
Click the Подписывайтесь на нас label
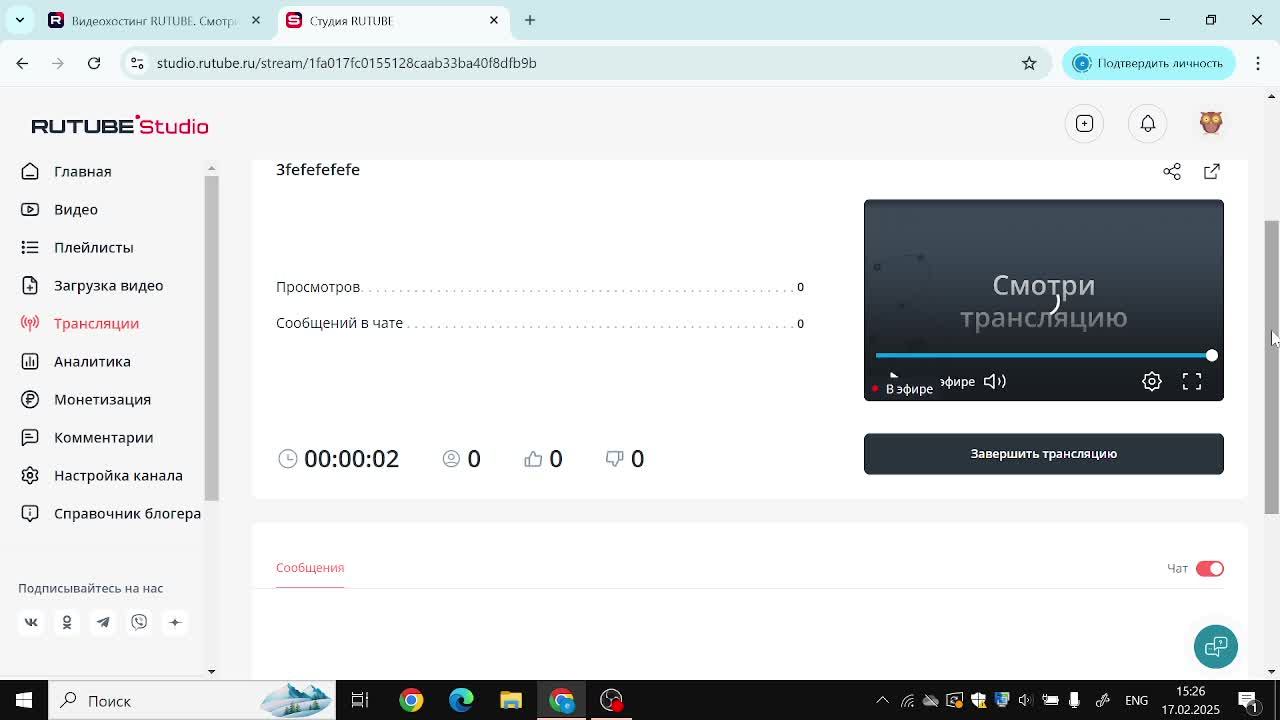(x=91, y=588)
